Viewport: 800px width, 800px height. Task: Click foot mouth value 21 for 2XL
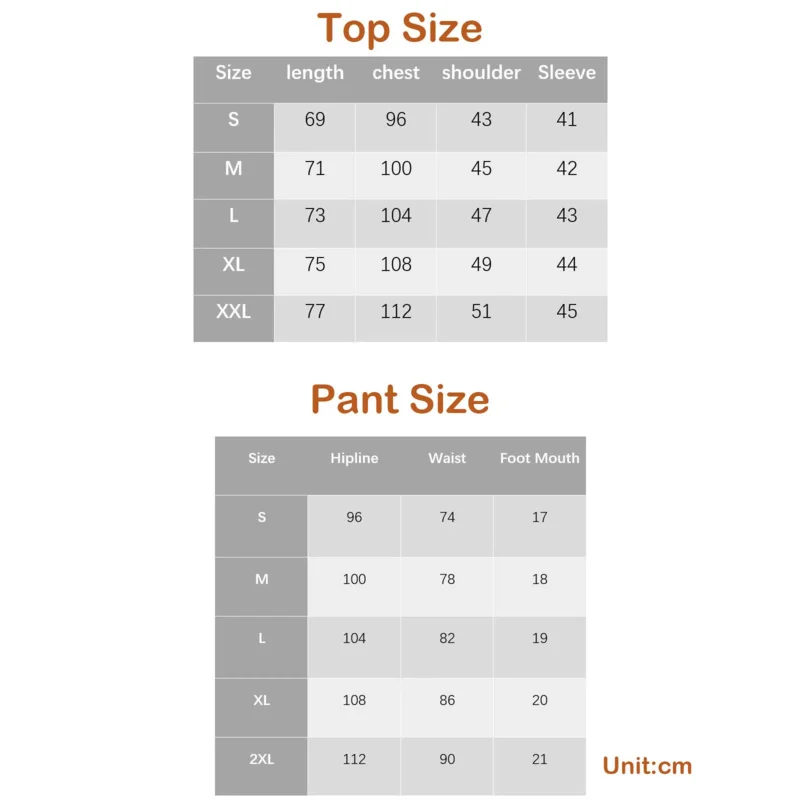[x=540, y=760]
